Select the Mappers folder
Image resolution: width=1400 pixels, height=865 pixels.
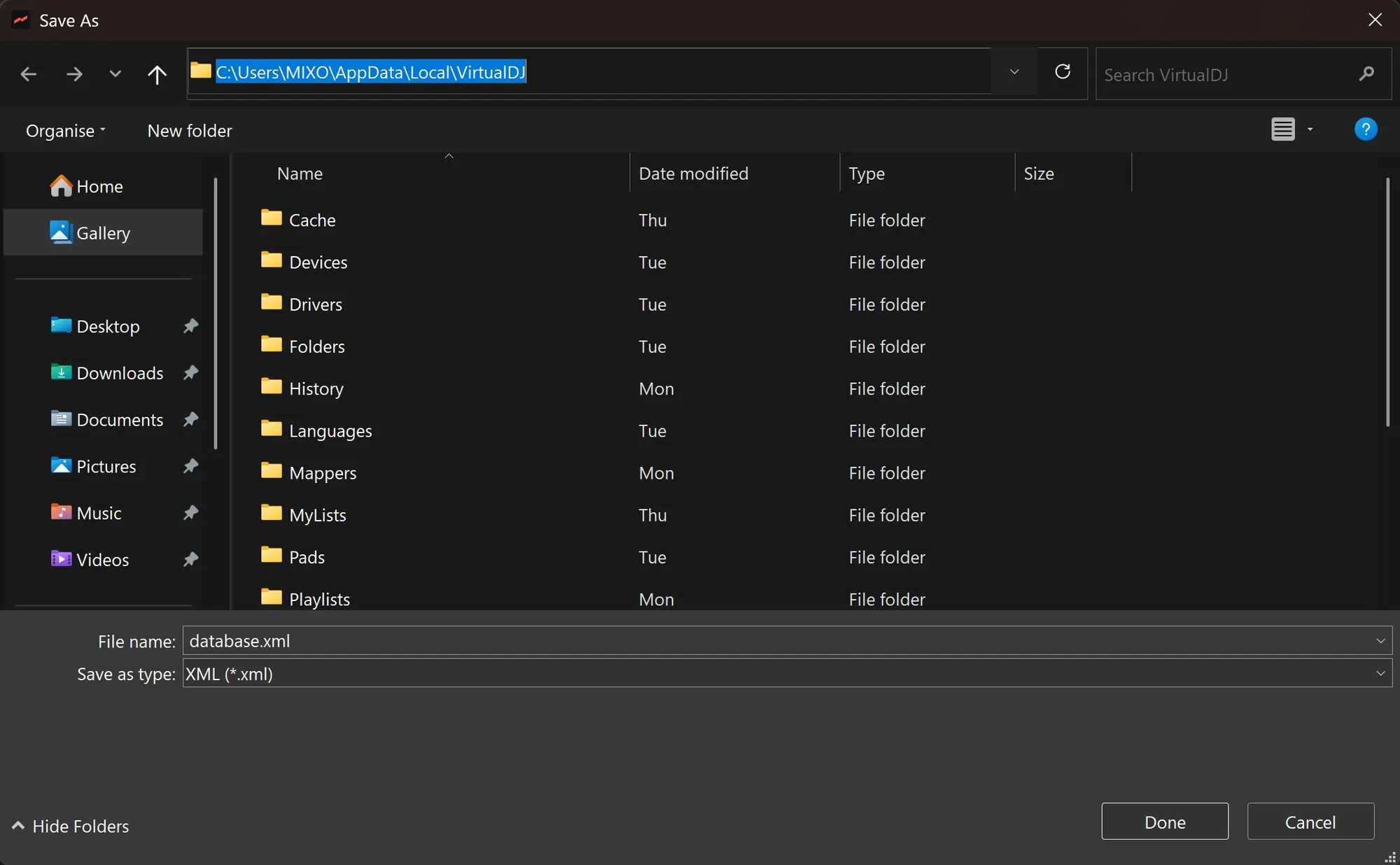click(323, 473)
